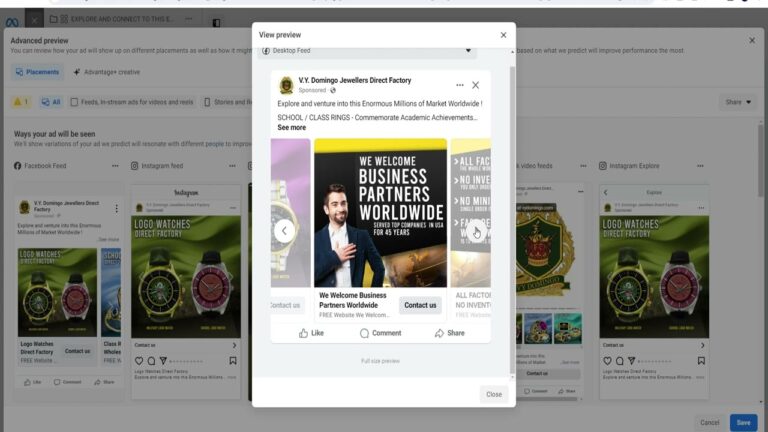
Task: Click the blue Save button
Action: click(x=743, y=422)
